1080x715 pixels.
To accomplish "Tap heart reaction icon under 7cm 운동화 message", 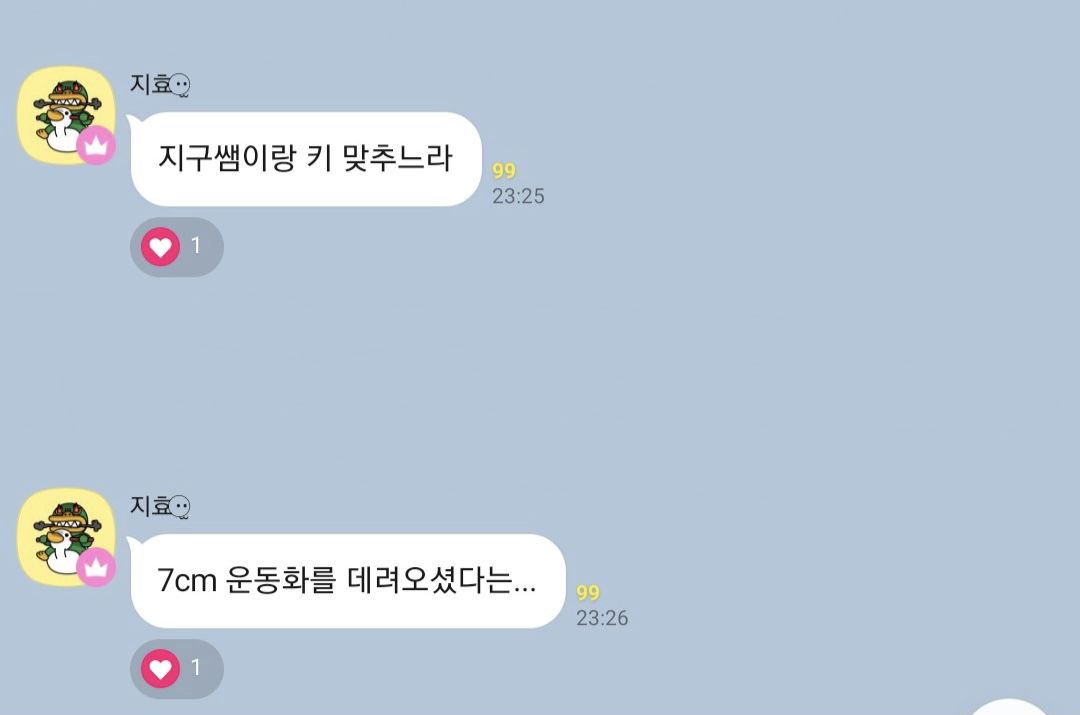I will [x=160, y=668].
